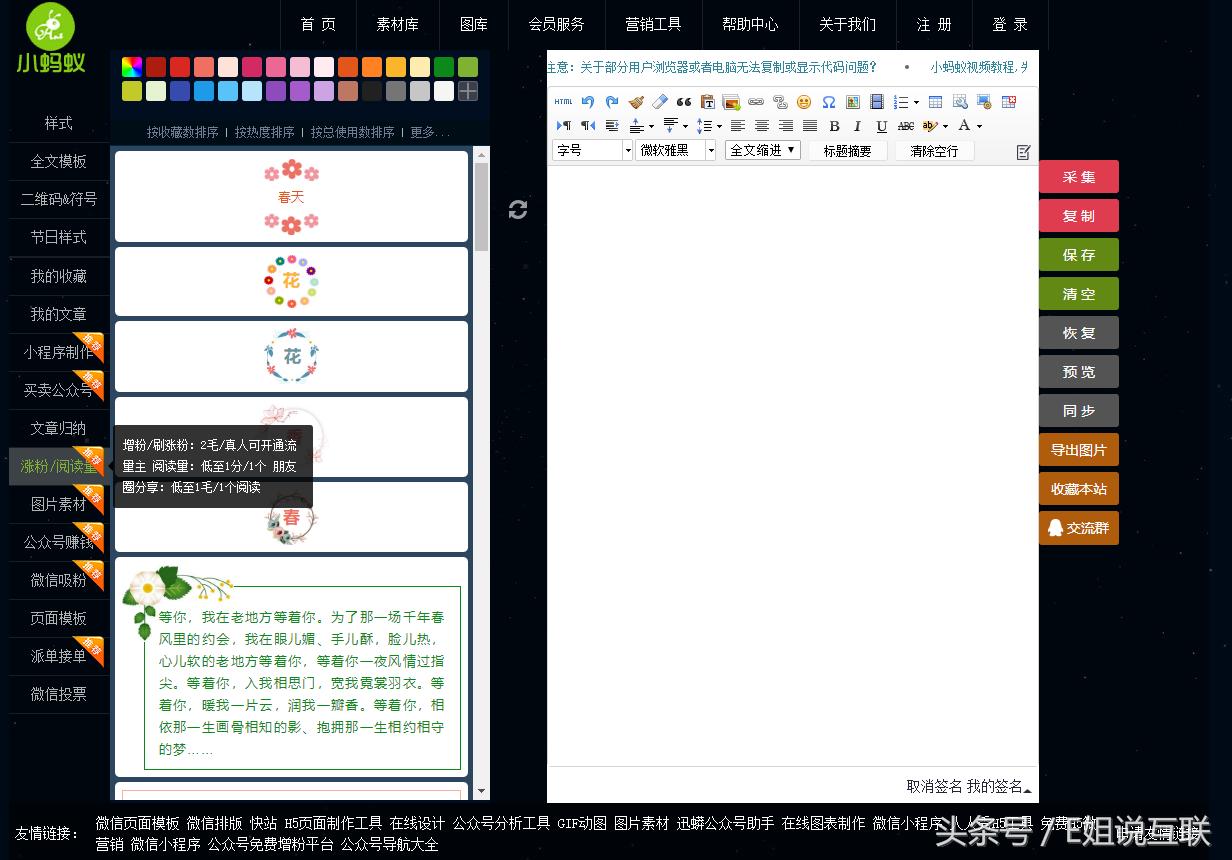Click the green 保存 save button
The image size is (1232, 860).
(x=1078, y=255)
